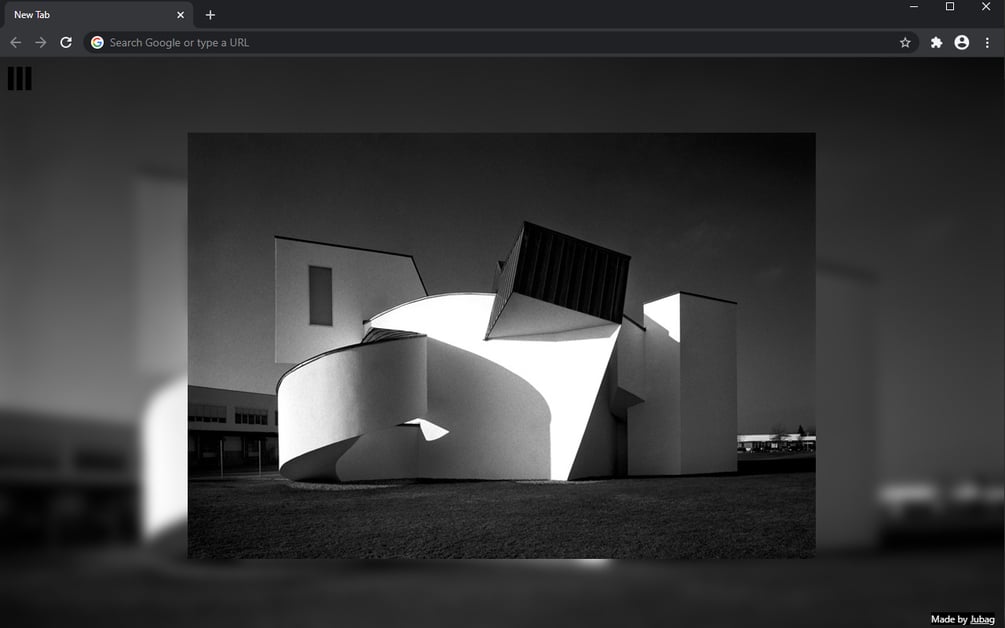Click the building photograph

(x=501, y=345)
